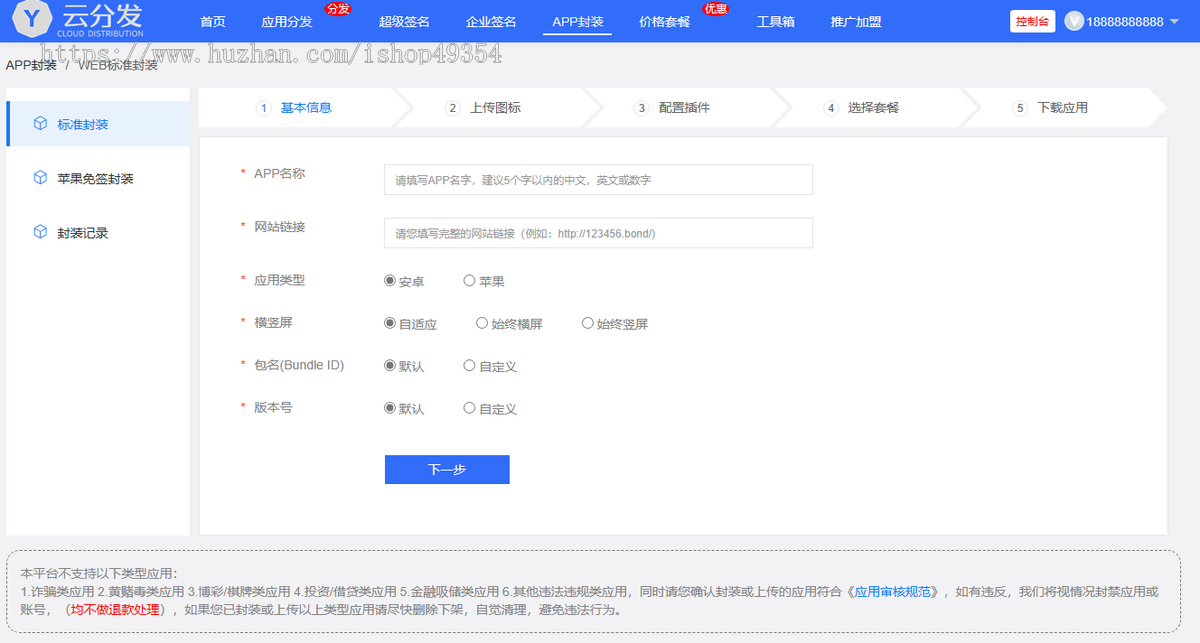Click the red 优惠 badge on 价格套餐

click(x=715, y=9)
